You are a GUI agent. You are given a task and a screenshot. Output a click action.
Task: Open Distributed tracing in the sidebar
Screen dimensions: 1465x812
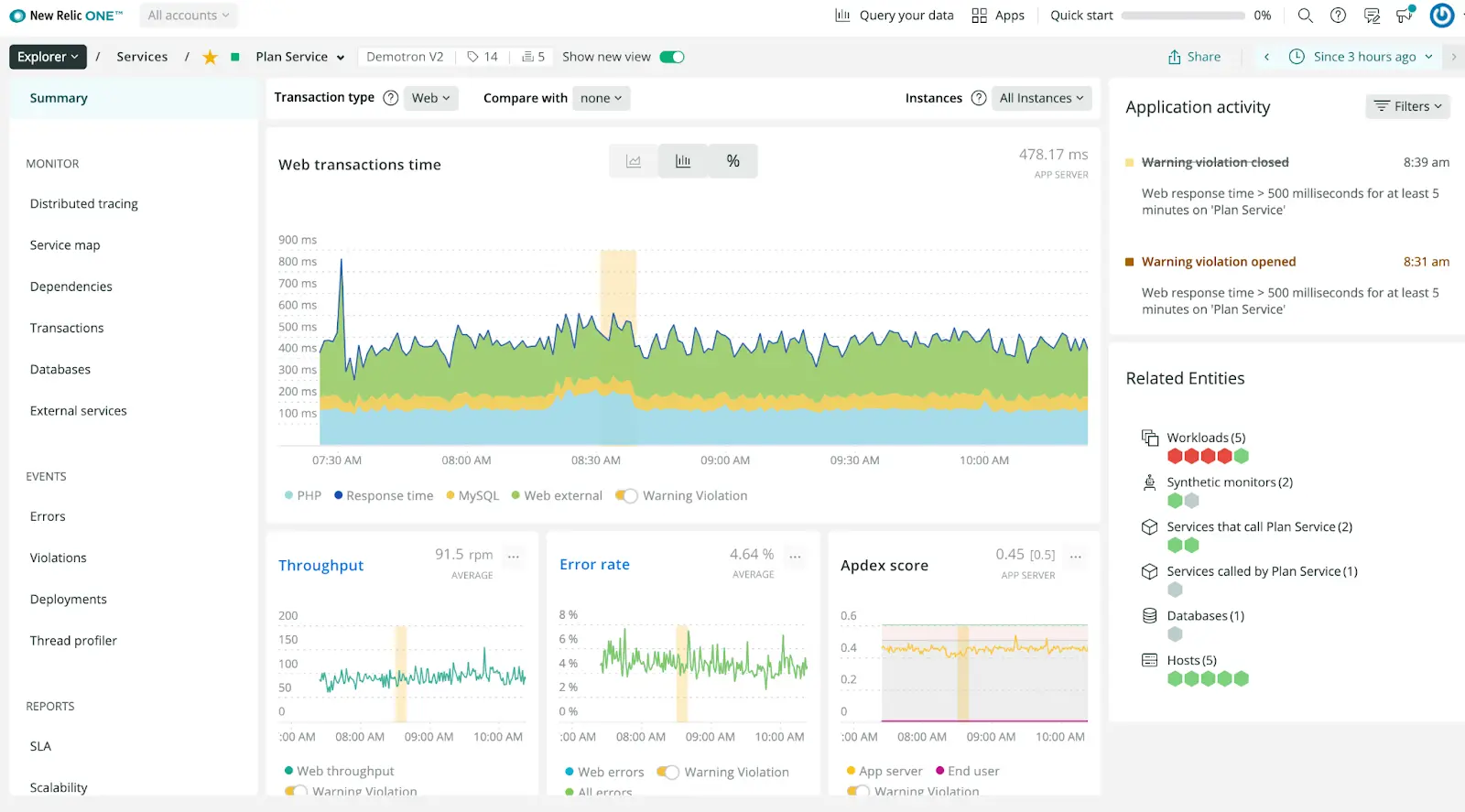coord(84,204)
